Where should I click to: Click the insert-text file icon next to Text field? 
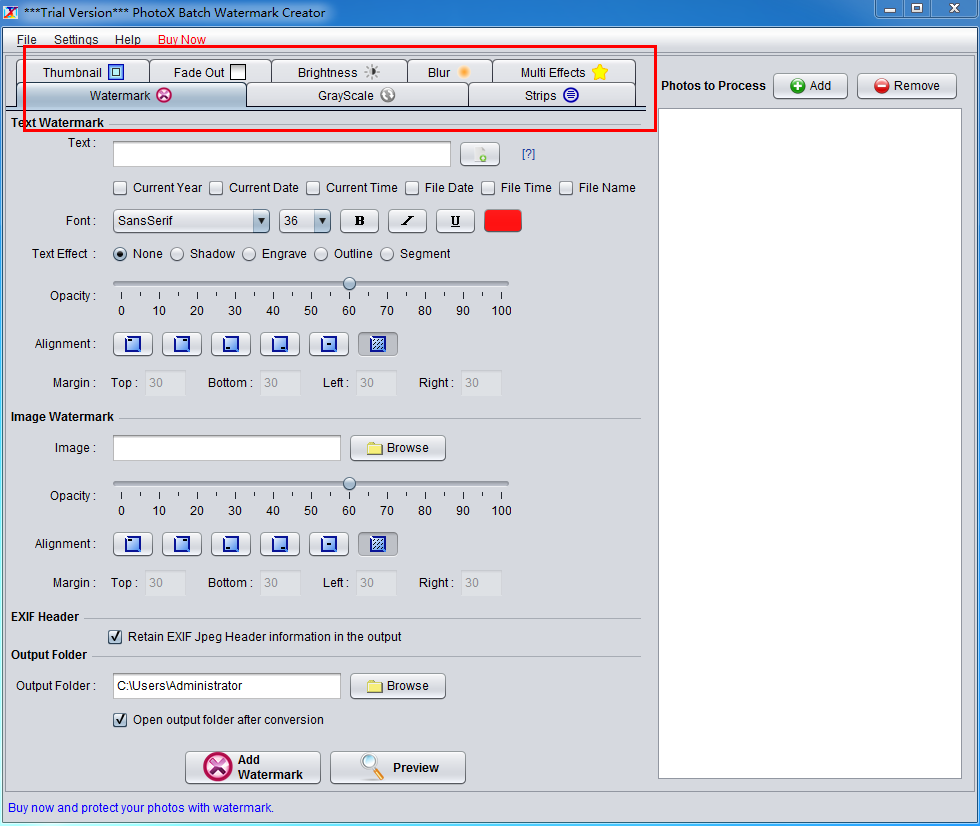pyautogui.click(x=480, y=154)
